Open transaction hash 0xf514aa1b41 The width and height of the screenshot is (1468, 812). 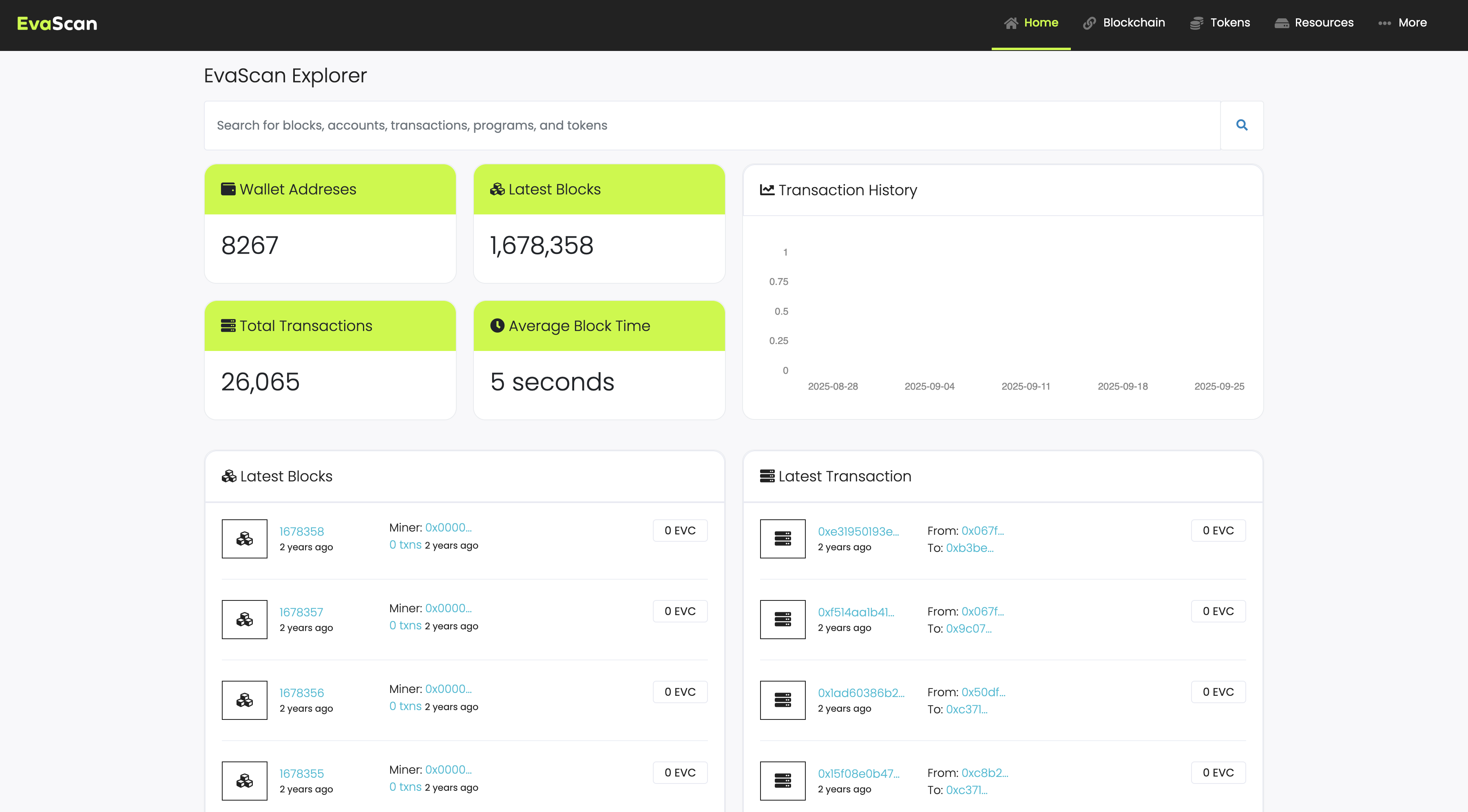coord(856,611)
